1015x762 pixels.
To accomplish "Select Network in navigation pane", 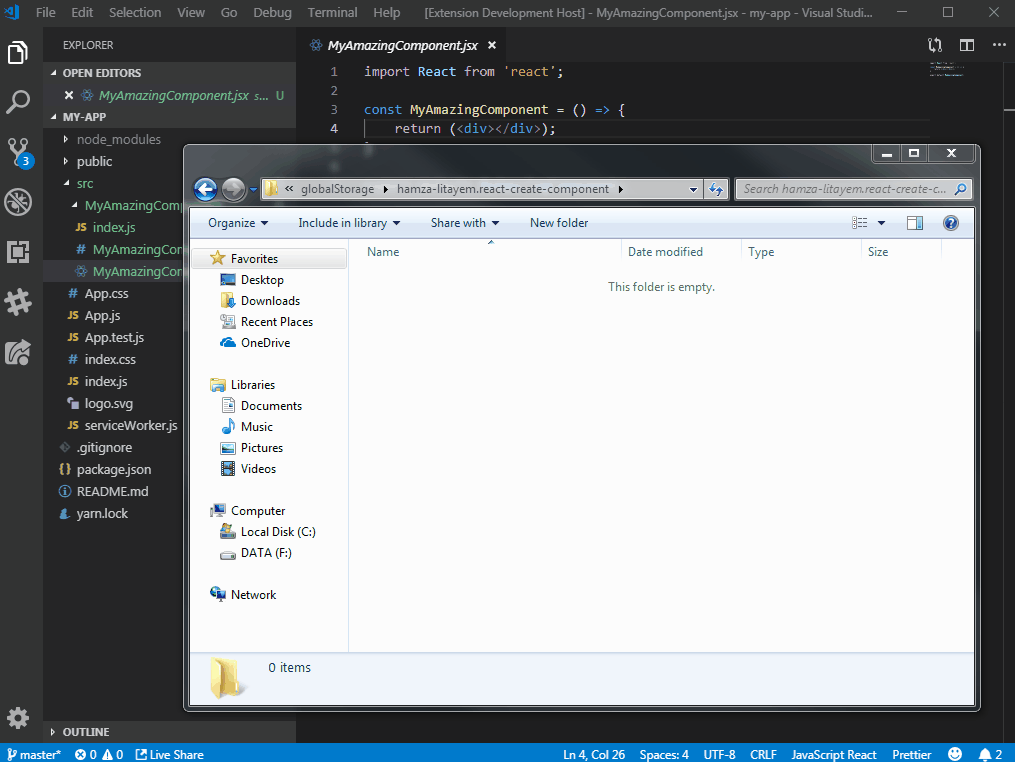I will coord(253,594).
